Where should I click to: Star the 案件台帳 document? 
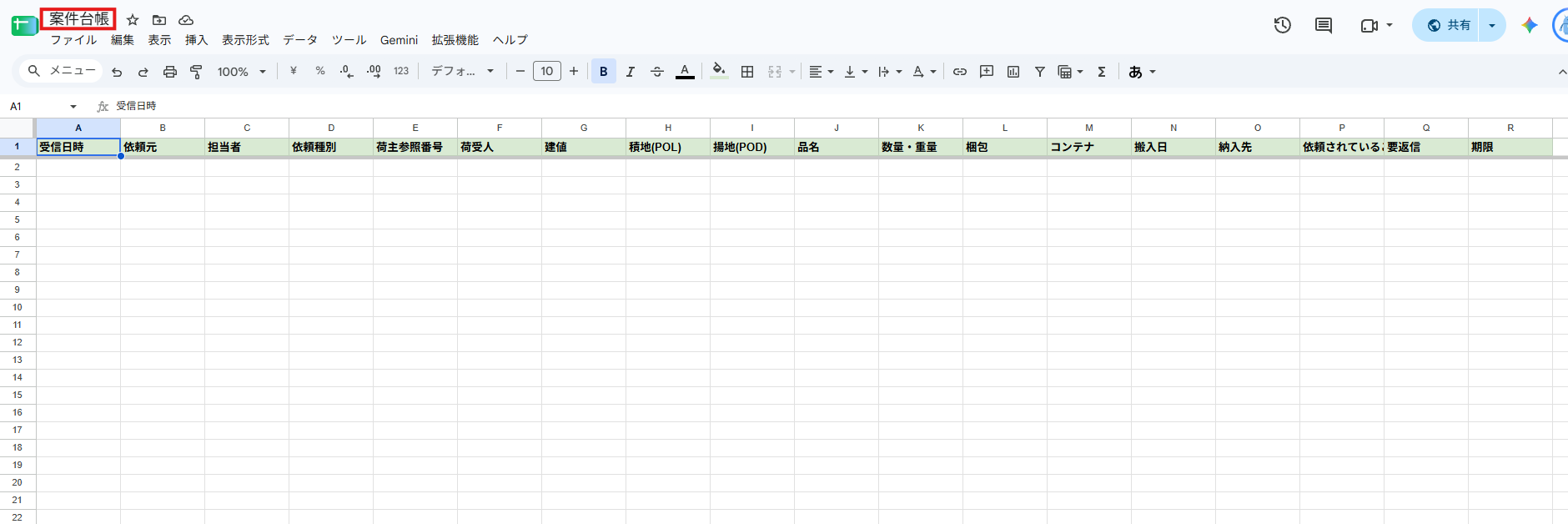(x=133, y=20)
